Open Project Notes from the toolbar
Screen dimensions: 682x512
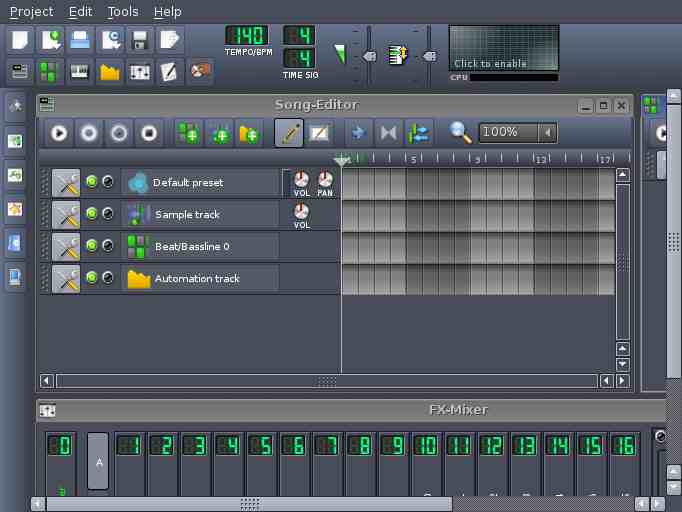[170, 72]
